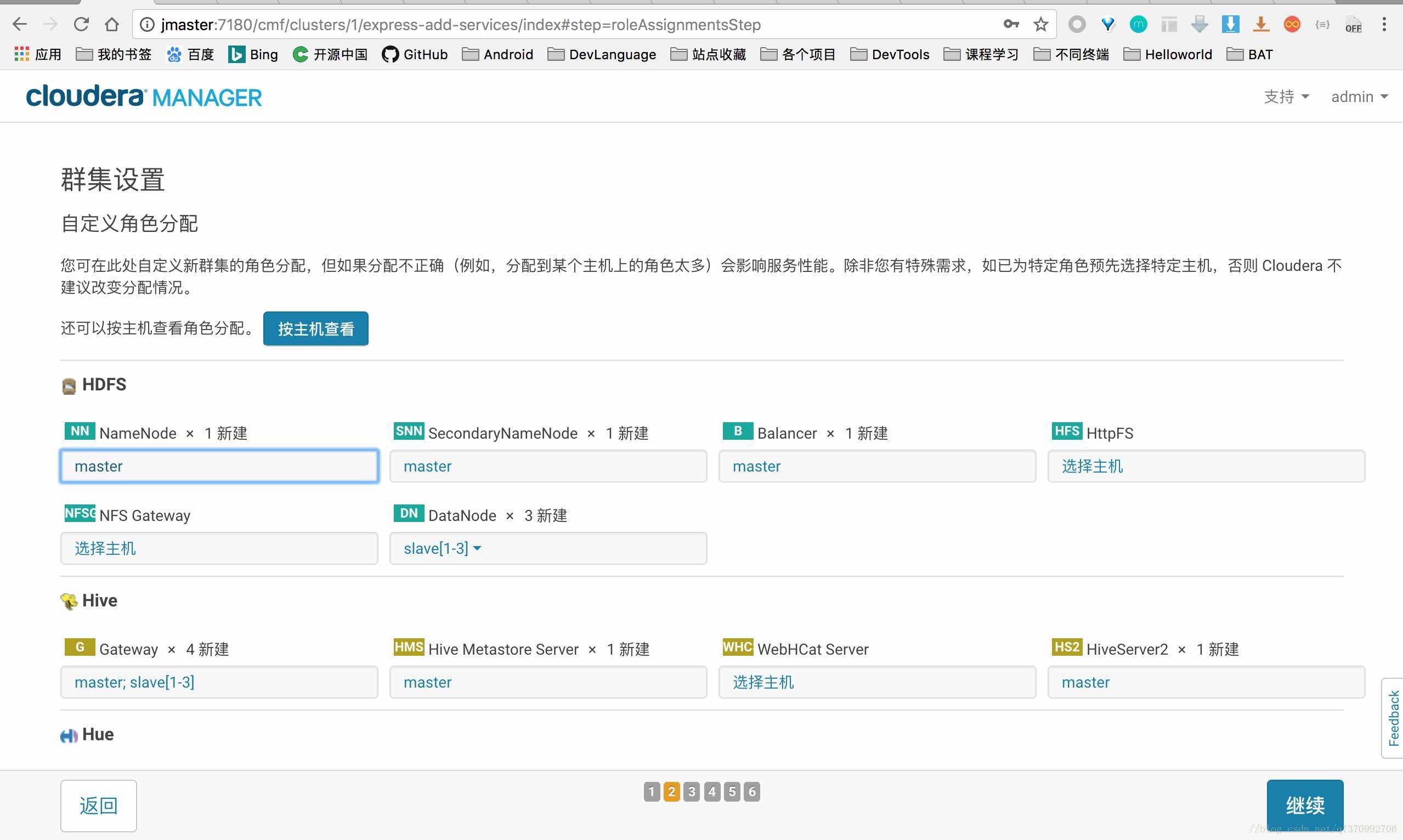Click Hive Metastore Server master field
Image resolution: width=1403 pixels, height=840 pixels.
coord(548,682)
